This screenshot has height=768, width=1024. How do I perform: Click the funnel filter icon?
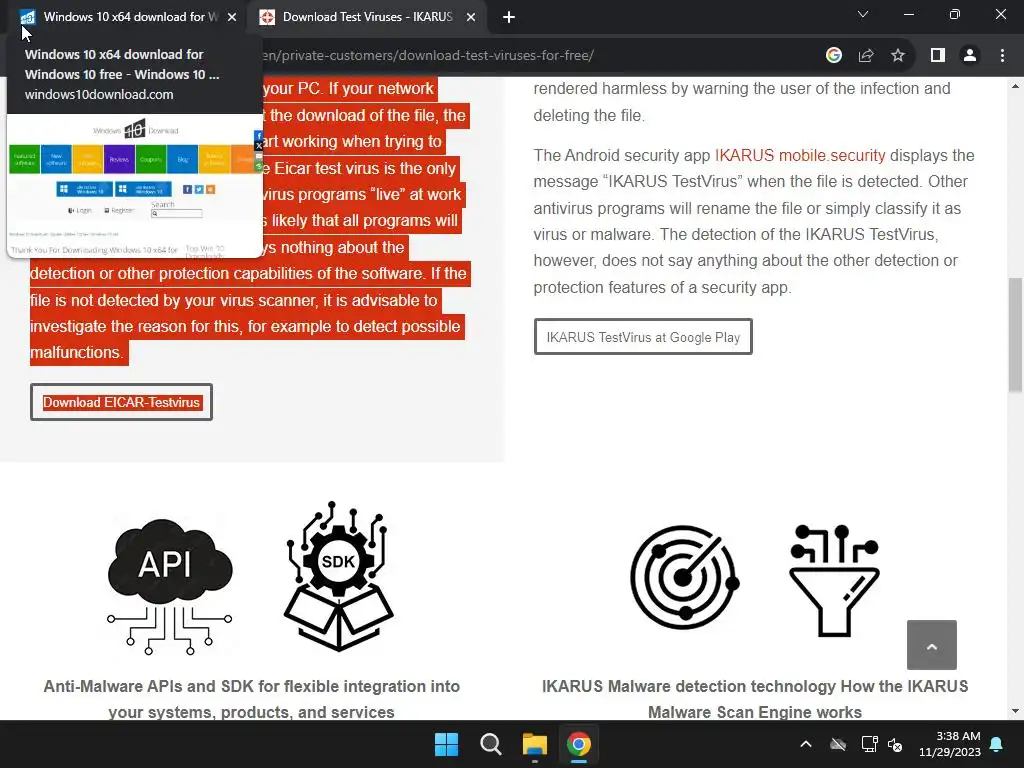coord(835,580)
